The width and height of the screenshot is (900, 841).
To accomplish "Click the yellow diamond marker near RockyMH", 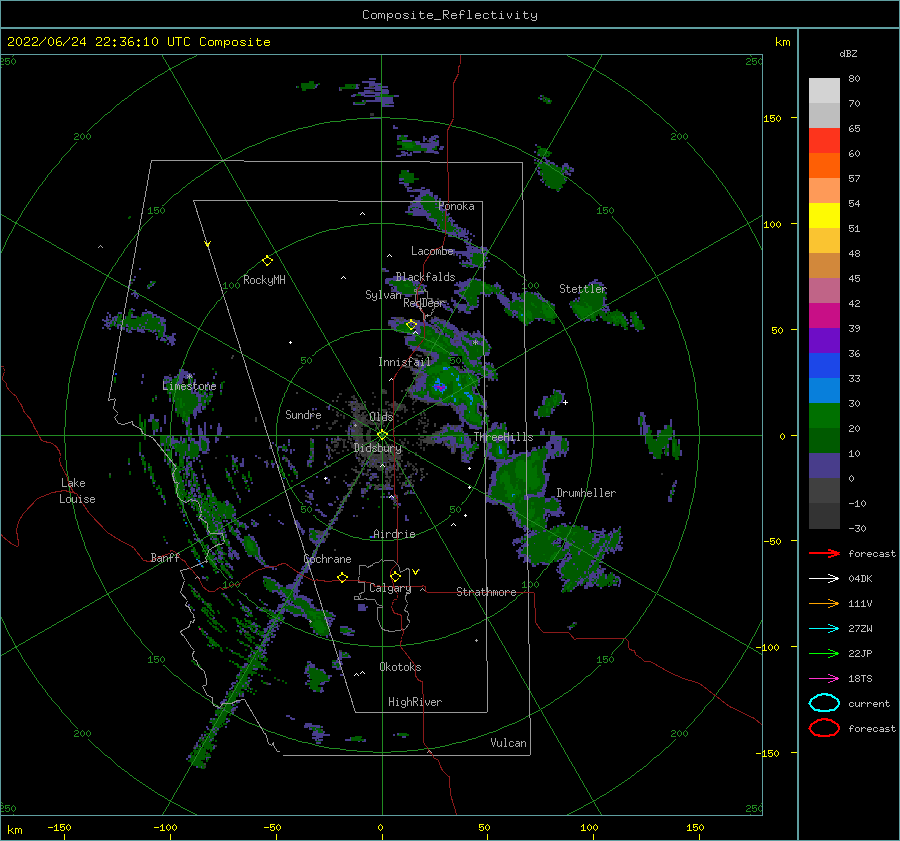I will 267,261.
